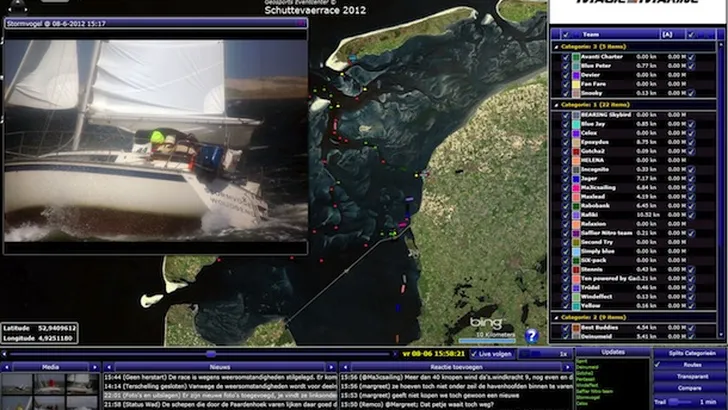The width and height of the screenshot is (728, 410).
Task: Select the Updates panel header
Action: point(613,353)
